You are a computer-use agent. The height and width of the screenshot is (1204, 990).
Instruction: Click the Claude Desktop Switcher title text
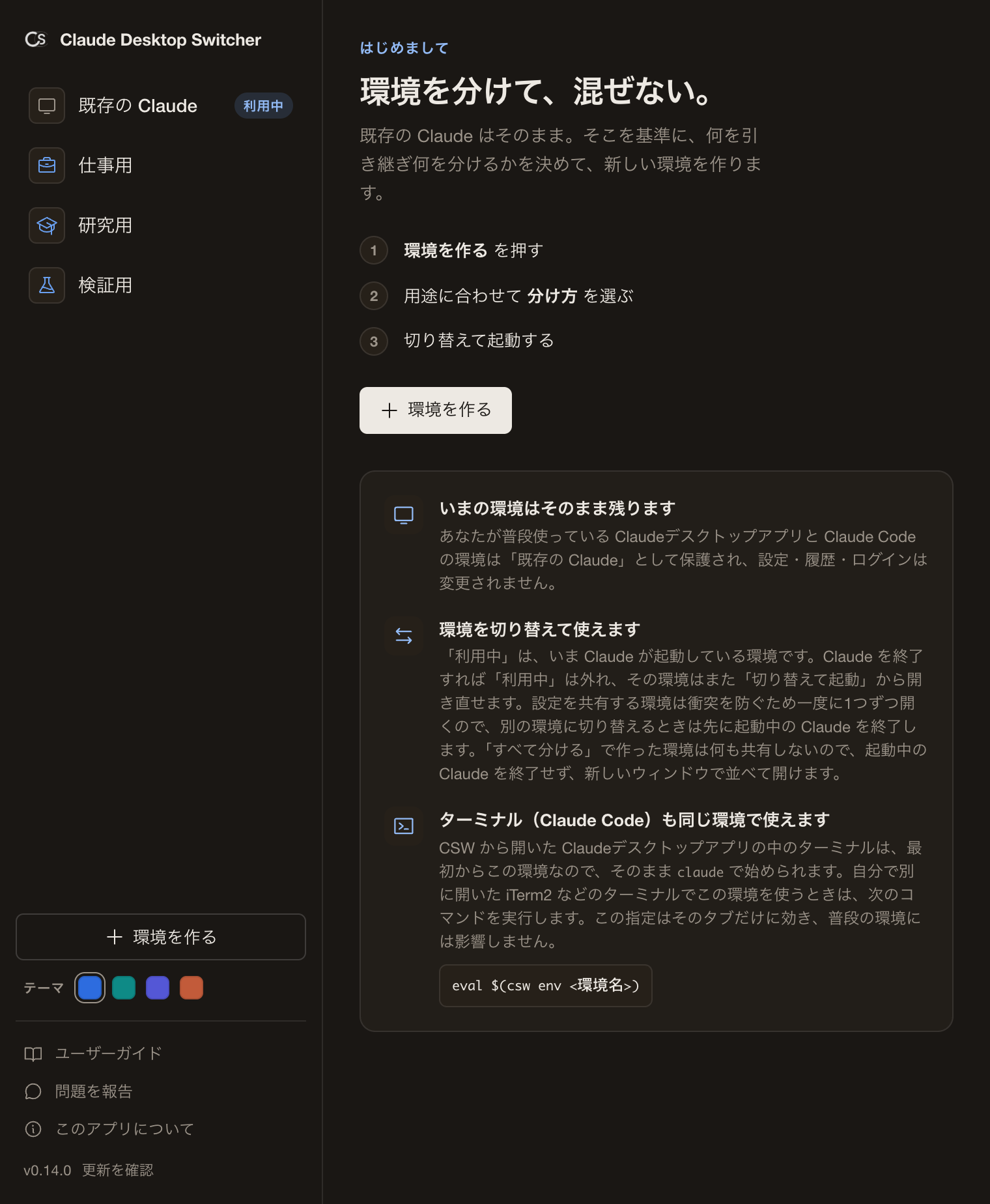(x=161, y=40)
